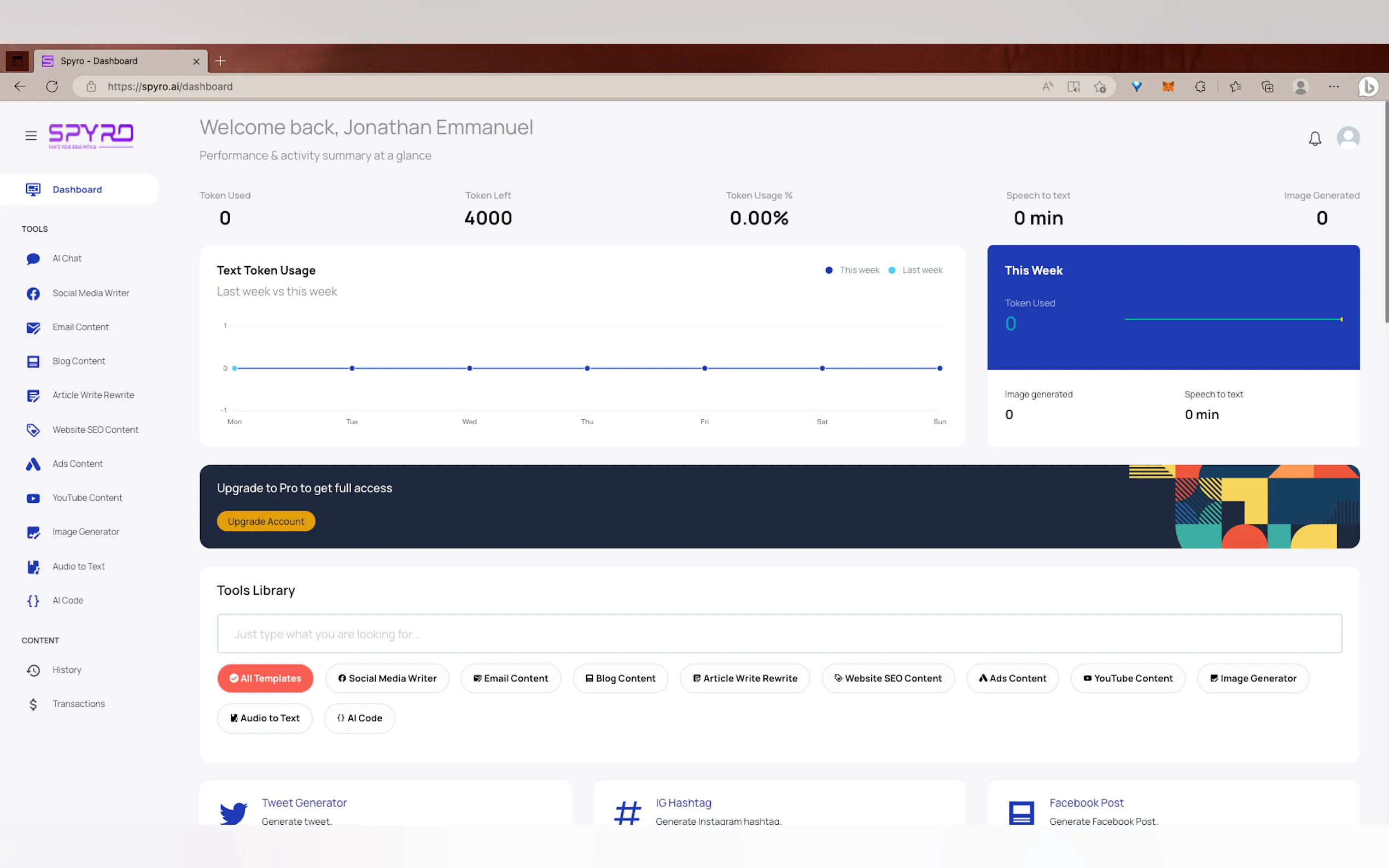Viewport: 1389px width, 868px height.
Task: Toggle This week chart legend series
Action: pyautogui.click(x=858, y=270)
